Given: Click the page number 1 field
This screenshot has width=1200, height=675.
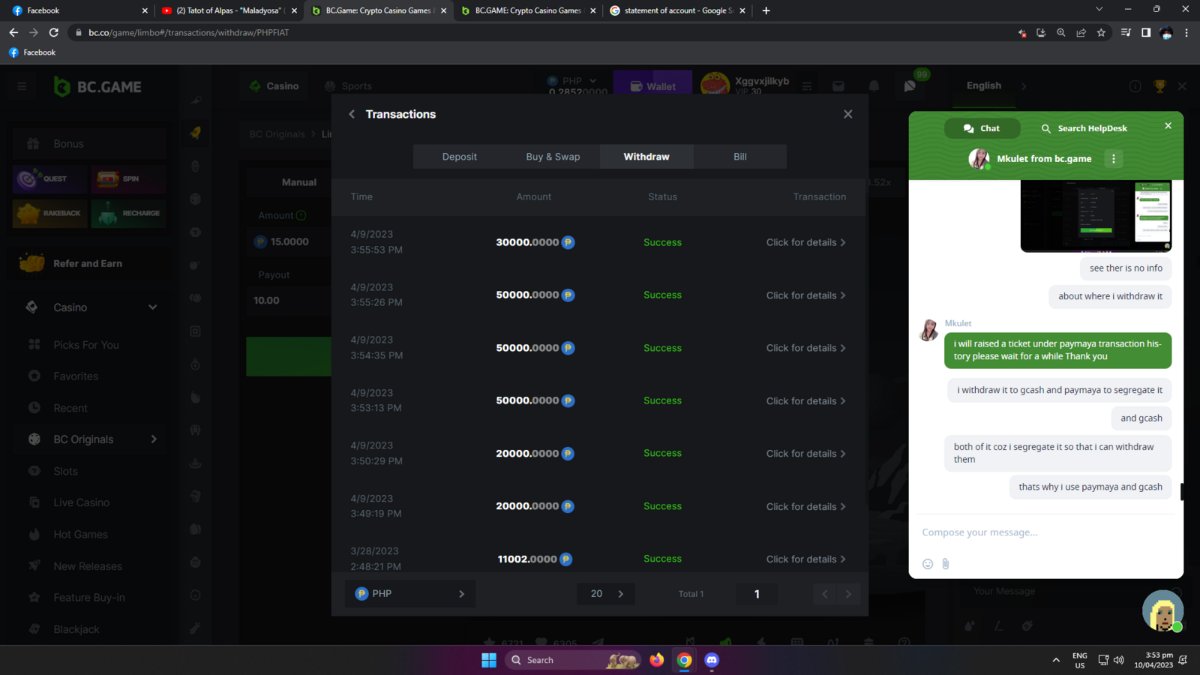Looking at the screenshot, I should tap(757, 594).
